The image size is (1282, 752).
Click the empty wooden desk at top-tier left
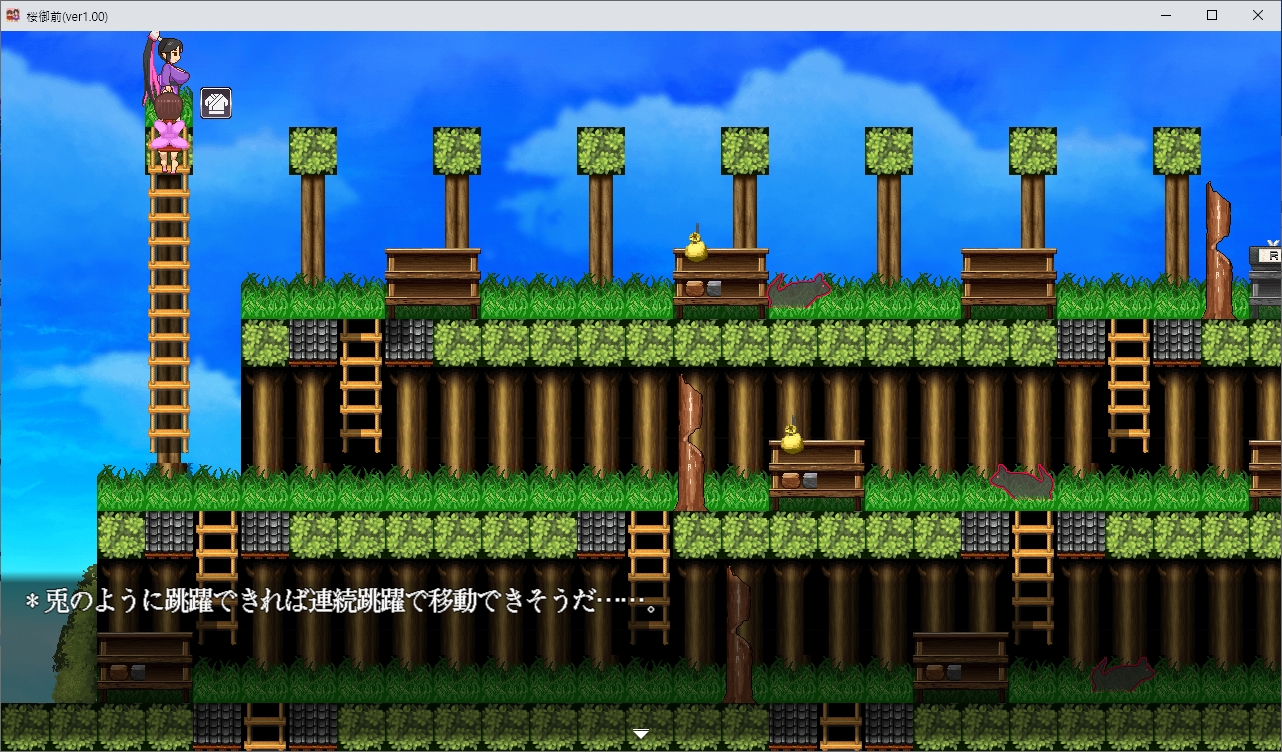tap(433, 282)
